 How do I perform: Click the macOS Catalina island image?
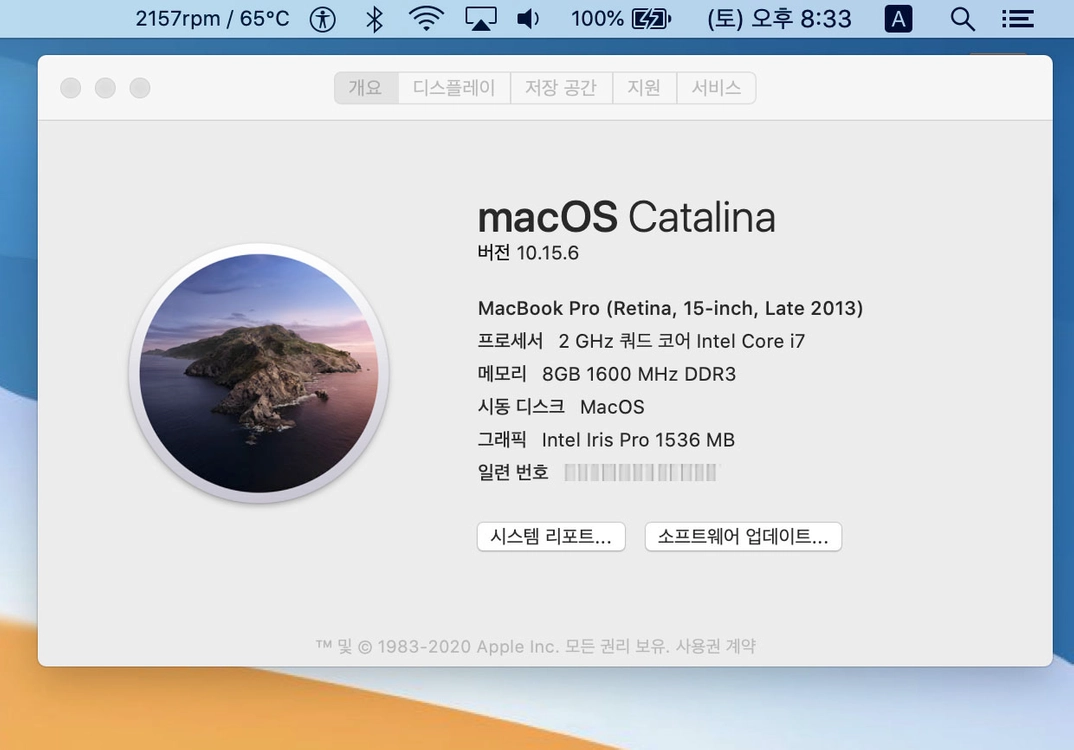click(x=259, y=373)
